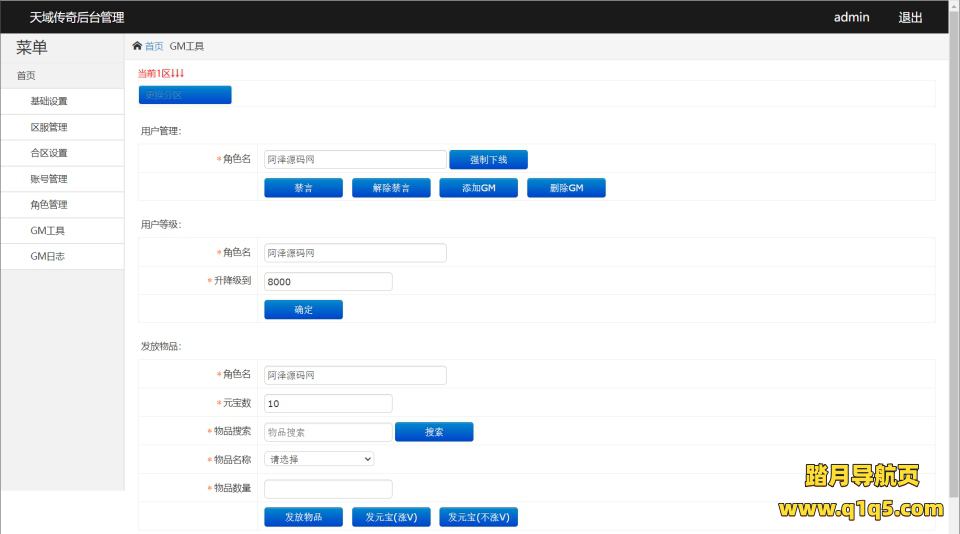Select 合区设置 from the left menu
This screenshot has height=534, width=960.
(49, 153)
